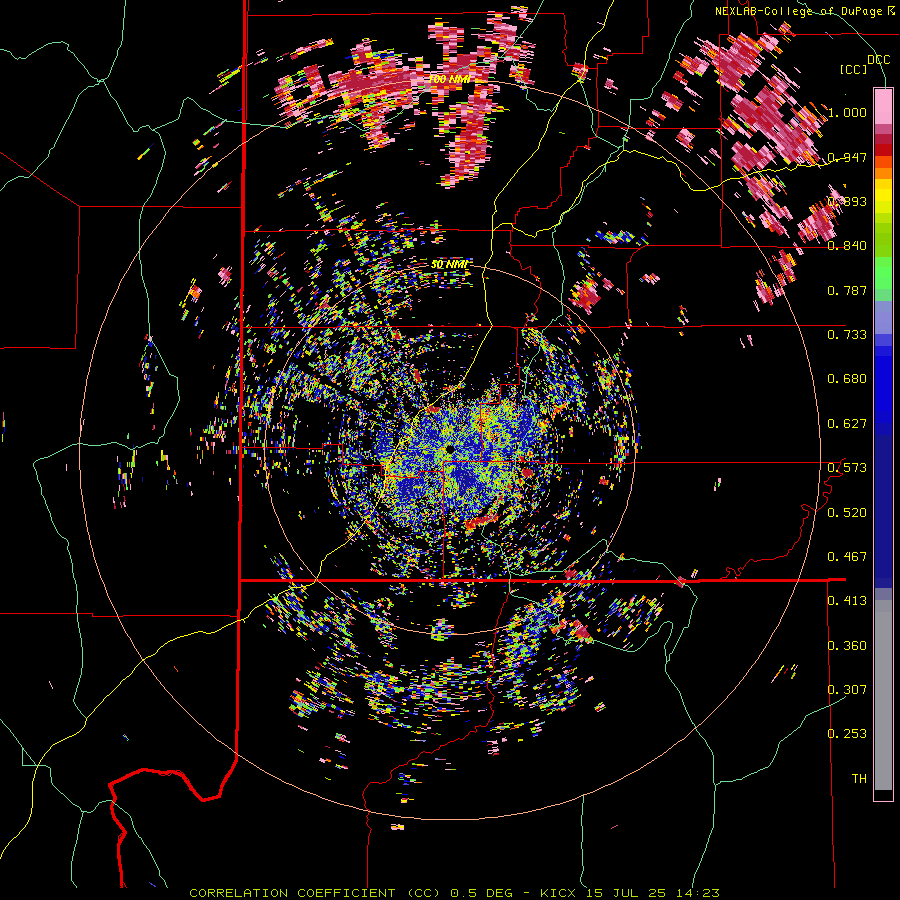Select the 0.520 scale value

847,512
